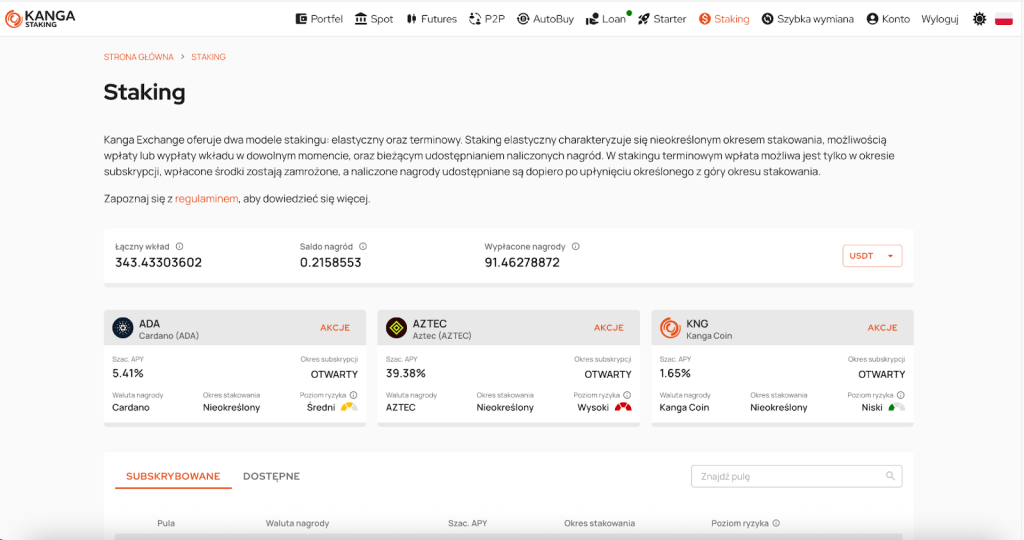Image resolution: width=1024 pixels, height=540 pixels.
Task: Click the Znajdź pulę search field
Action: 785,476
